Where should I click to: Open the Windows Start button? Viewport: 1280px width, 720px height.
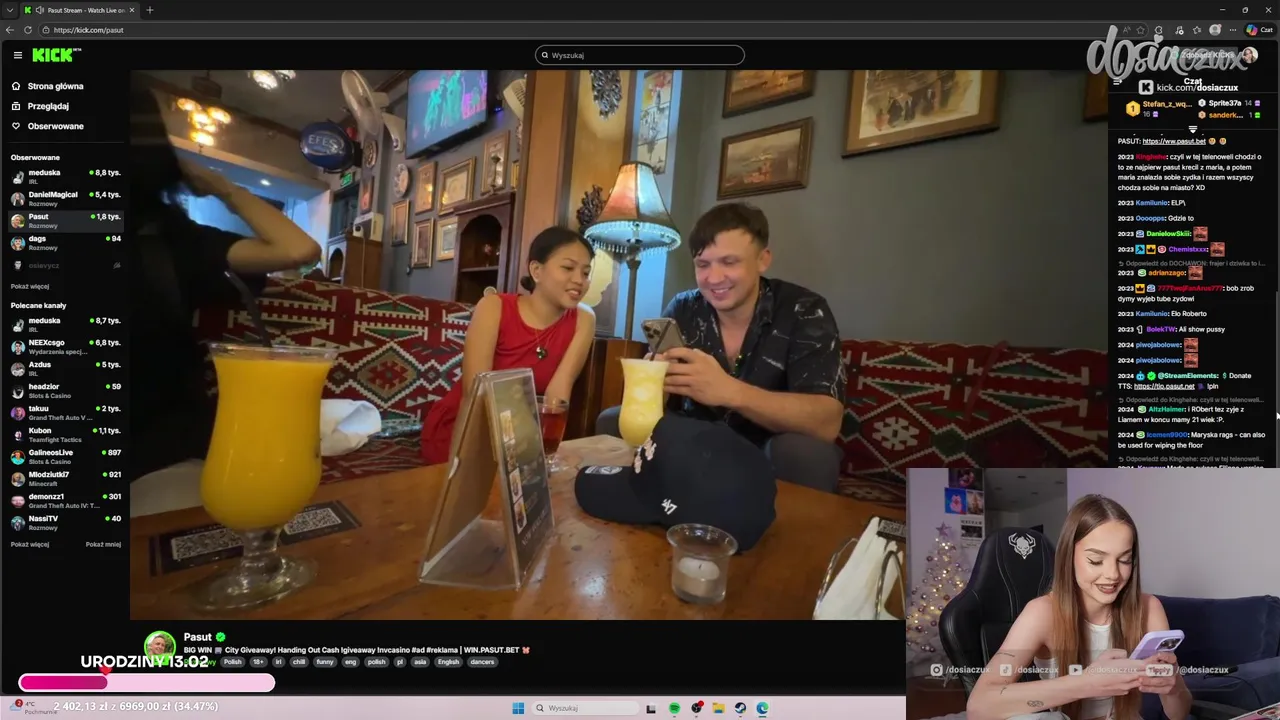pos(518,708)
